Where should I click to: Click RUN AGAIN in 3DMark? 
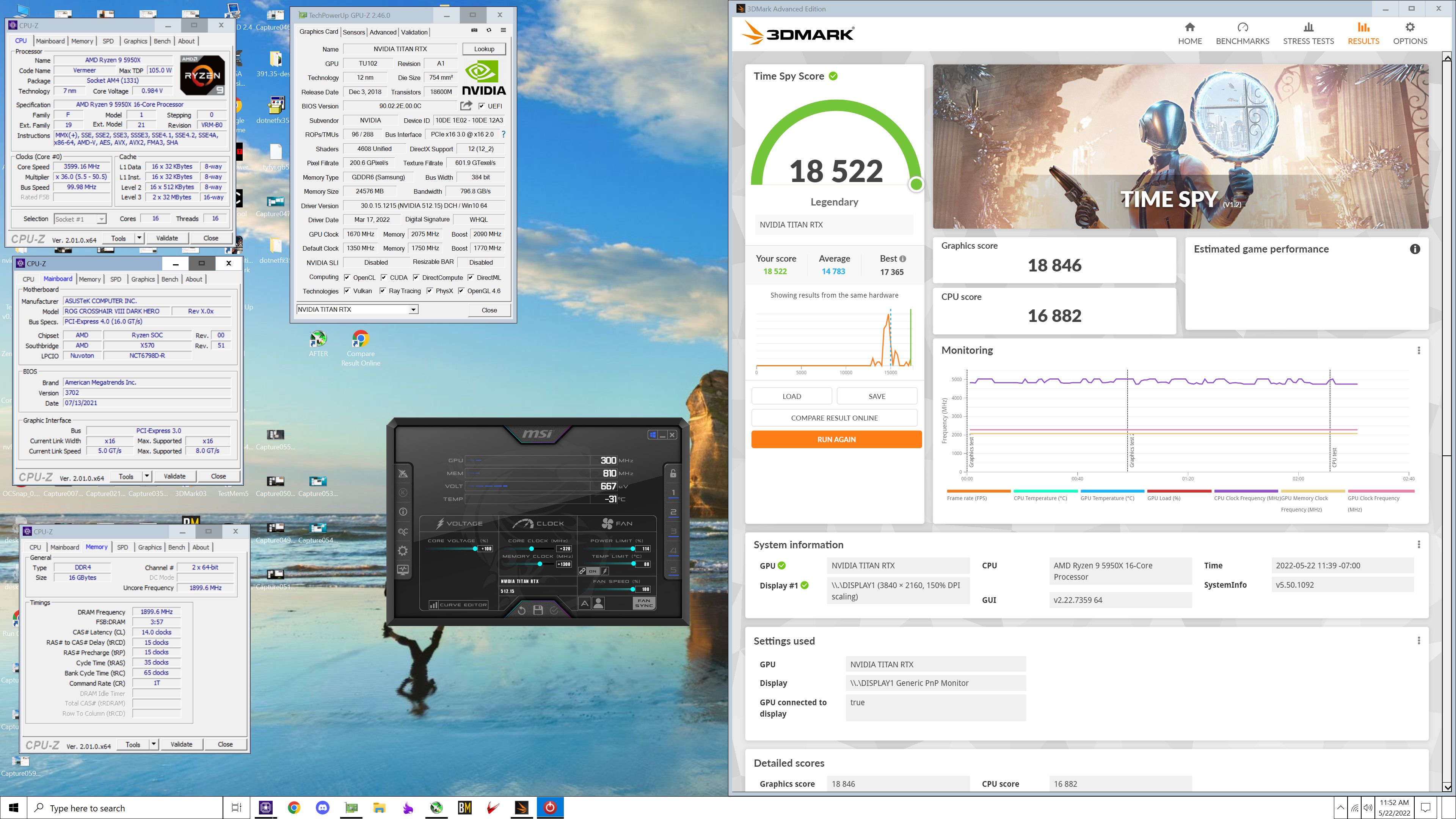(836, 439)
